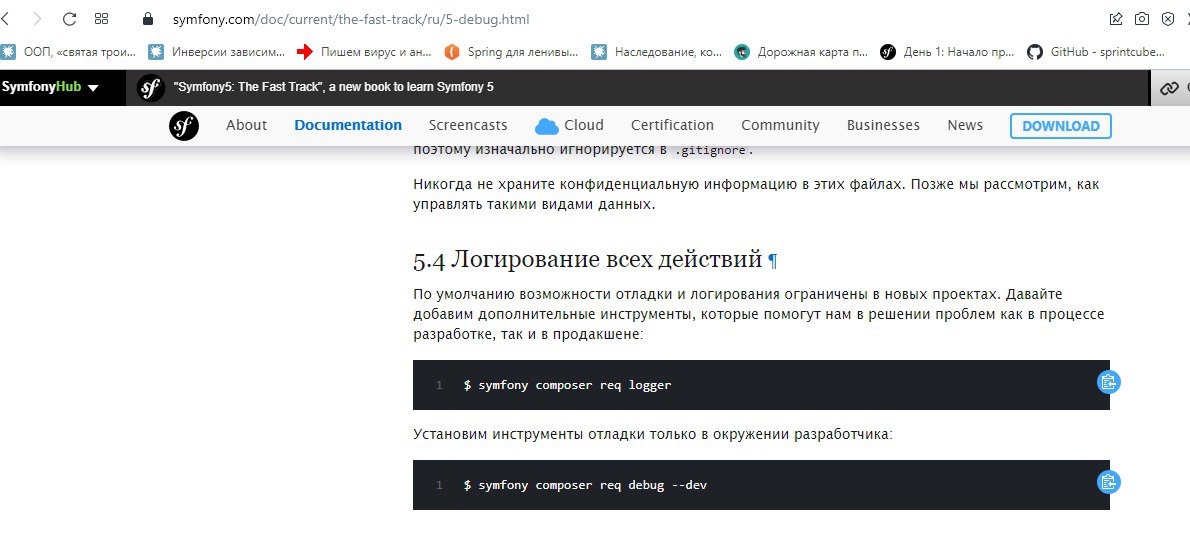Viewport: 1190px width, 539px height.
Task: Go back with browser back arrow
Action: point(5,19)
